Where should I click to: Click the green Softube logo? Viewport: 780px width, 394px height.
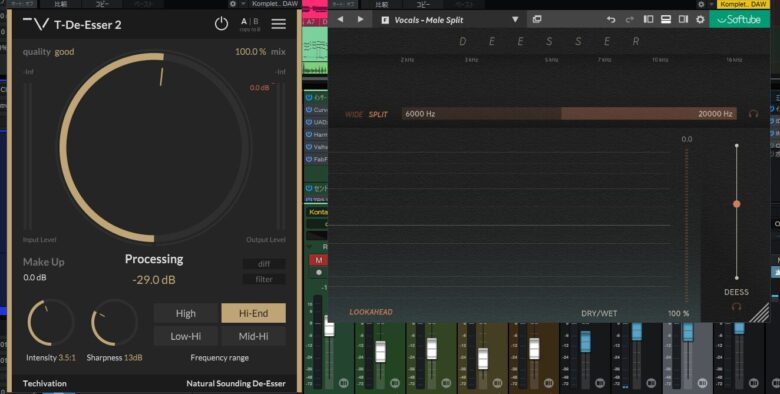pos(739,19)
